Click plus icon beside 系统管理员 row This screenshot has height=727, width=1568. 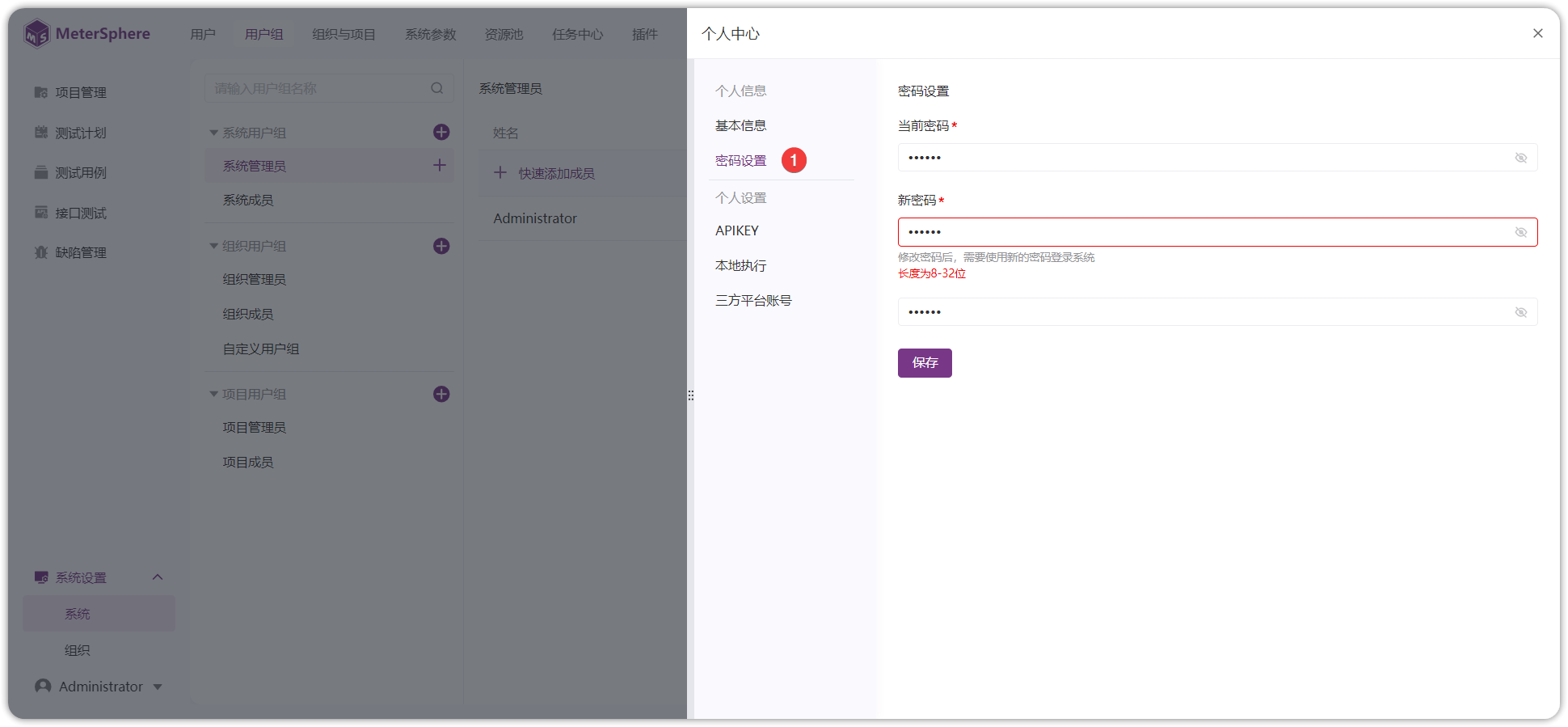[x=440, y=165]
